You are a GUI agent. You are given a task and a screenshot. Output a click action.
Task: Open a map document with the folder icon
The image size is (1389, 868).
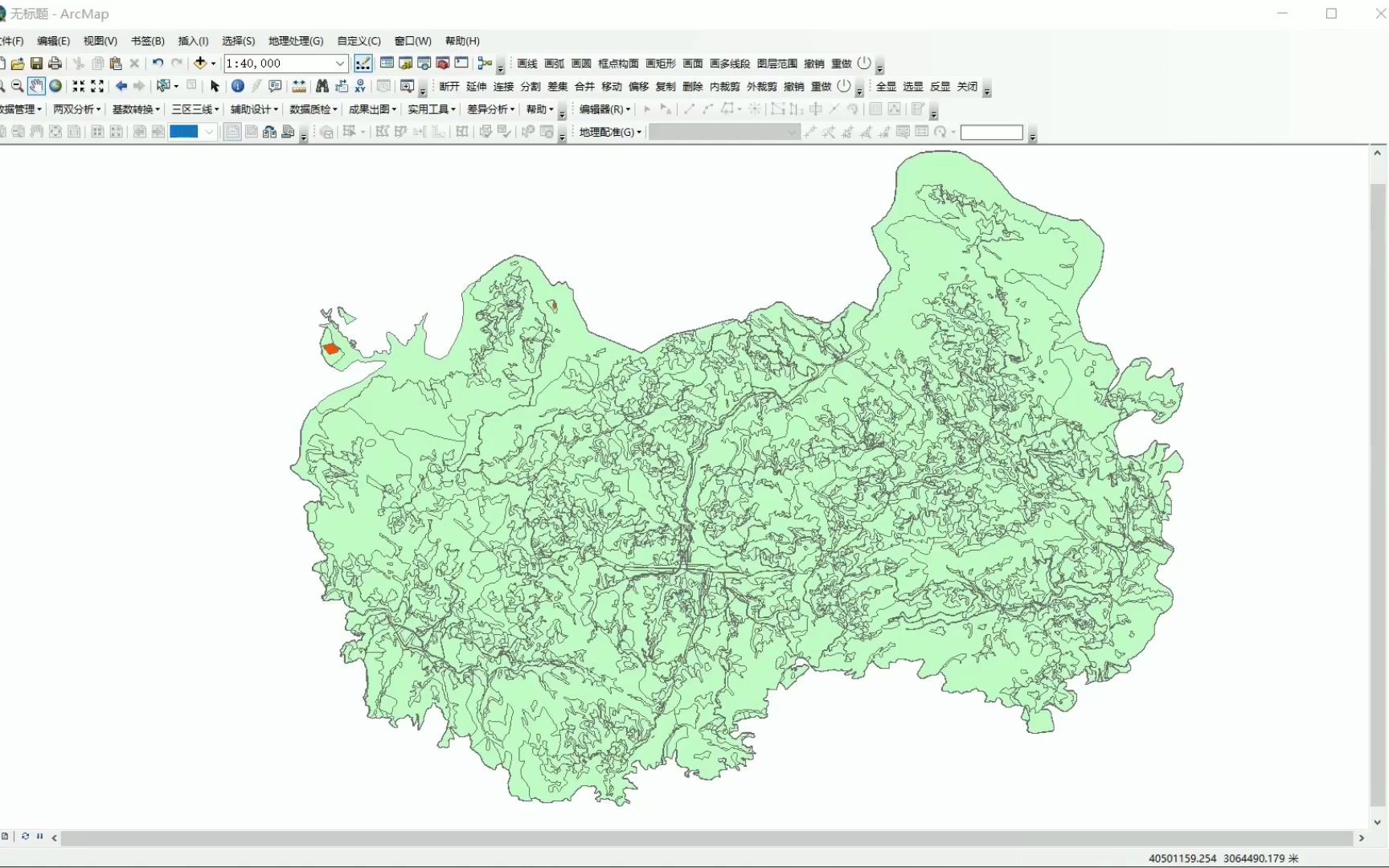(x=18, y=63)
